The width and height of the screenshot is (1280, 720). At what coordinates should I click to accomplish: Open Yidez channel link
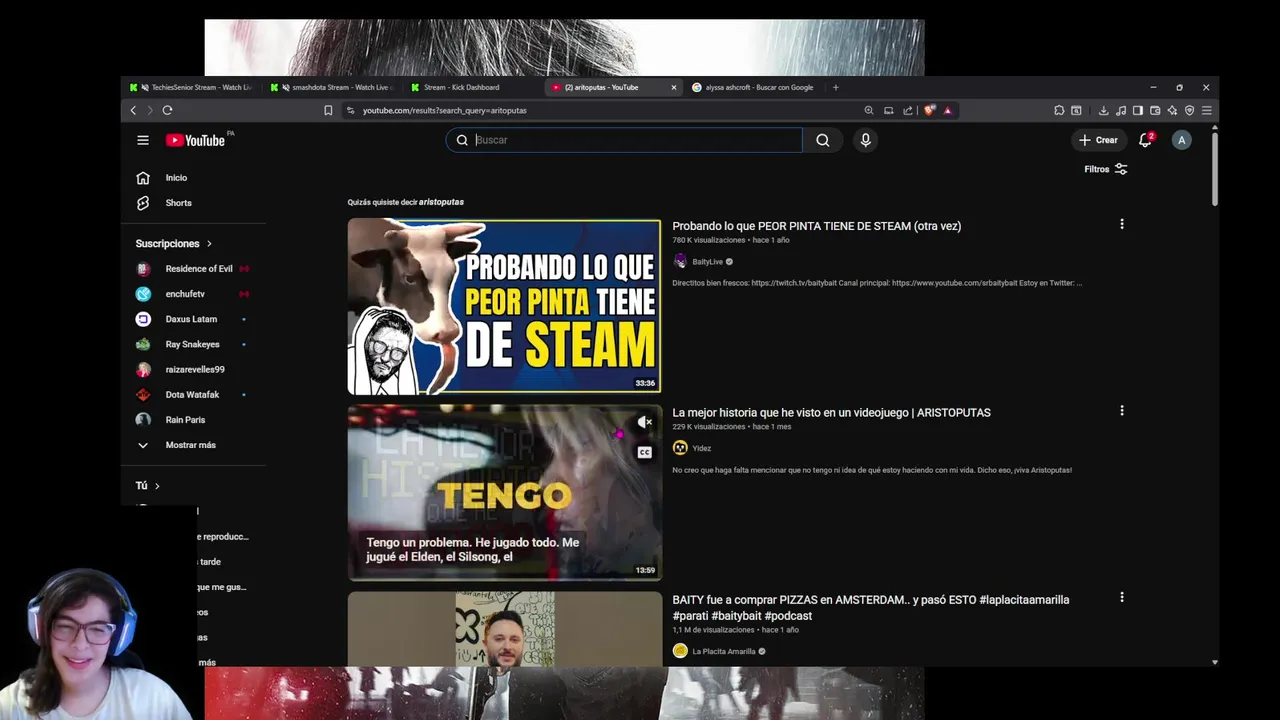(701, 448)
